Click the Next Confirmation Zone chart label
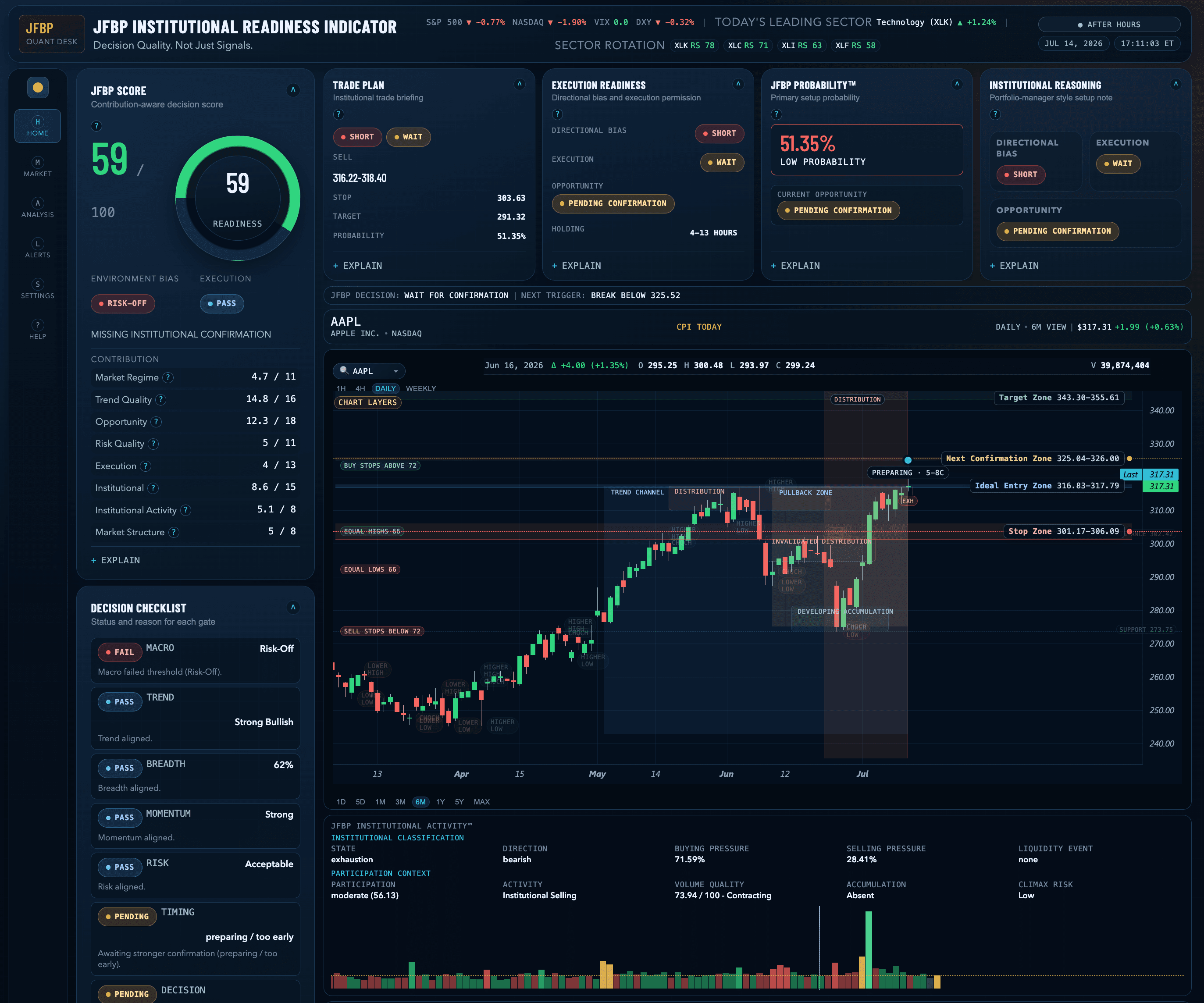 [x=1032, y=459]
